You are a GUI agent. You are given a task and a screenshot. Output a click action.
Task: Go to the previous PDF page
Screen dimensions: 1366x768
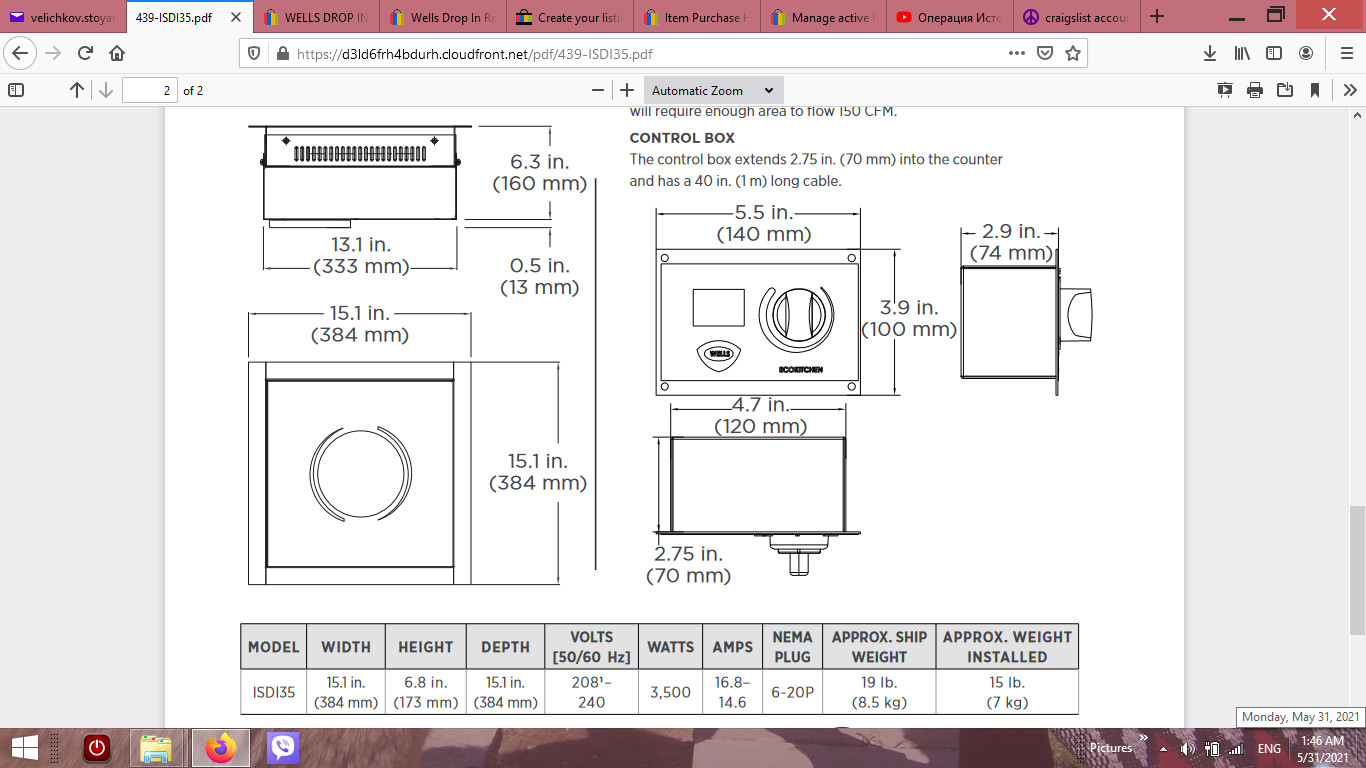tap(77, 90)
